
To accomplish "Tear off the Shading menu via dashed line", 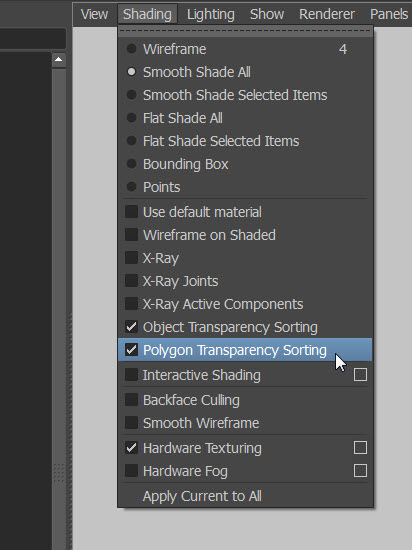I will 245,31.
